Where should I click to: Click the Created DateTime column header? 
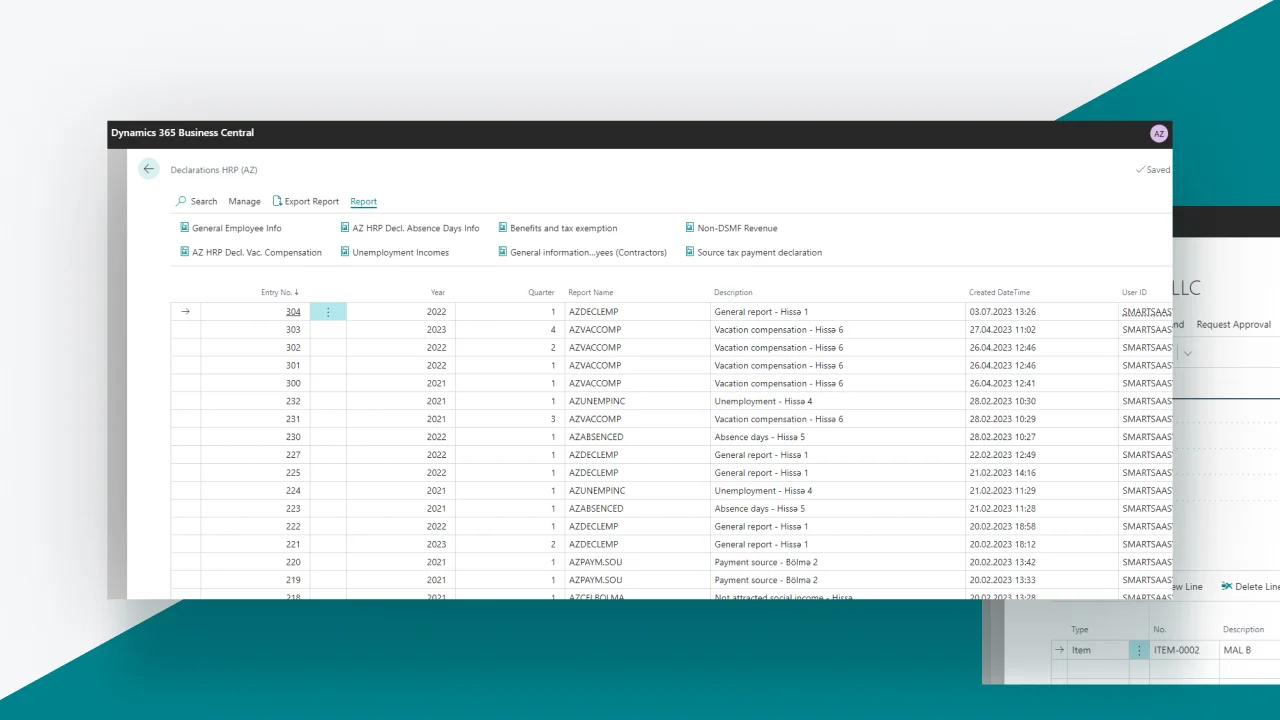(x=998, y=292)
